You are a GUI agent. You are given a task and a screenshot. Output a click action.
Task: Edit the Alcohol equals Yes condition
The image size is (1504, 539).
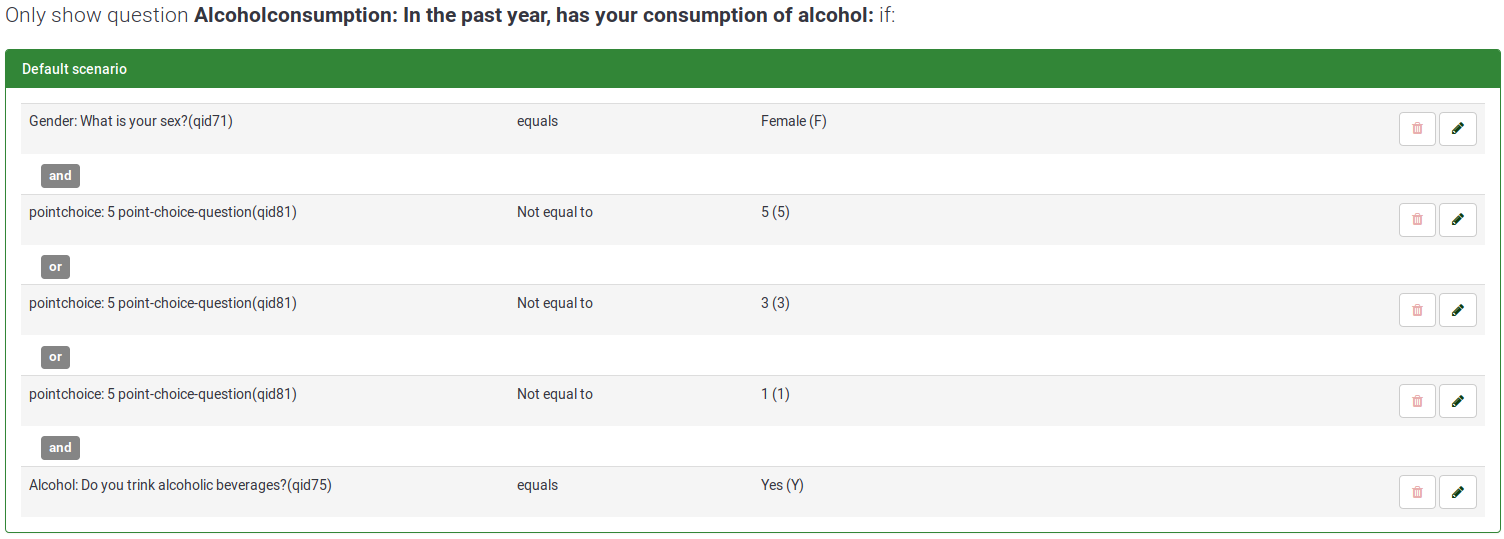(1457, 492)
